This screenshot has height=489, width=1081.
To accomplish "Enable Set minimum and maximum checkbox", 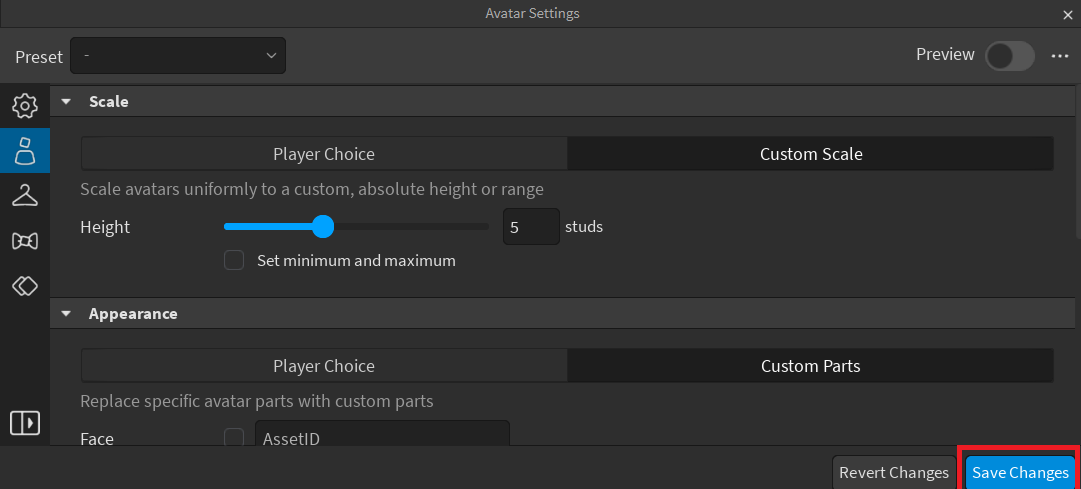I will coord(234,260).
